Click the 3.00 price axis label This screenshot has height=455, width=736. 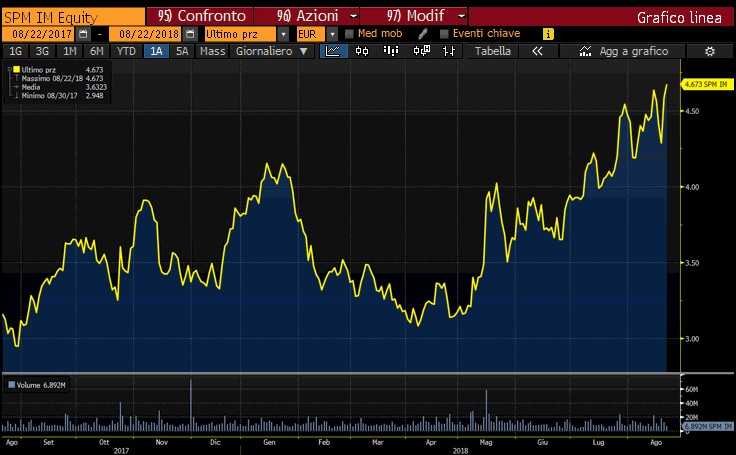692,339
